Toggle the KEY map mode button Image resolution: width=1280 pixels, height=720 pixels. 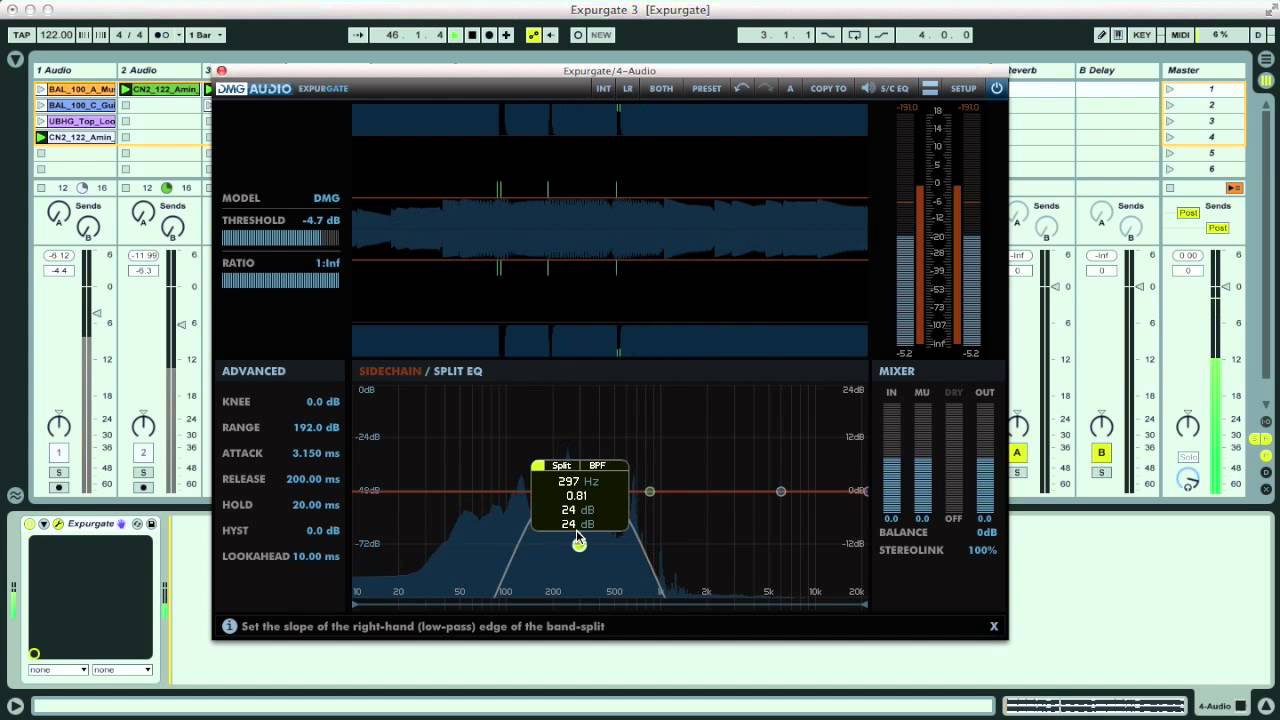click(x=1142, y=35)
